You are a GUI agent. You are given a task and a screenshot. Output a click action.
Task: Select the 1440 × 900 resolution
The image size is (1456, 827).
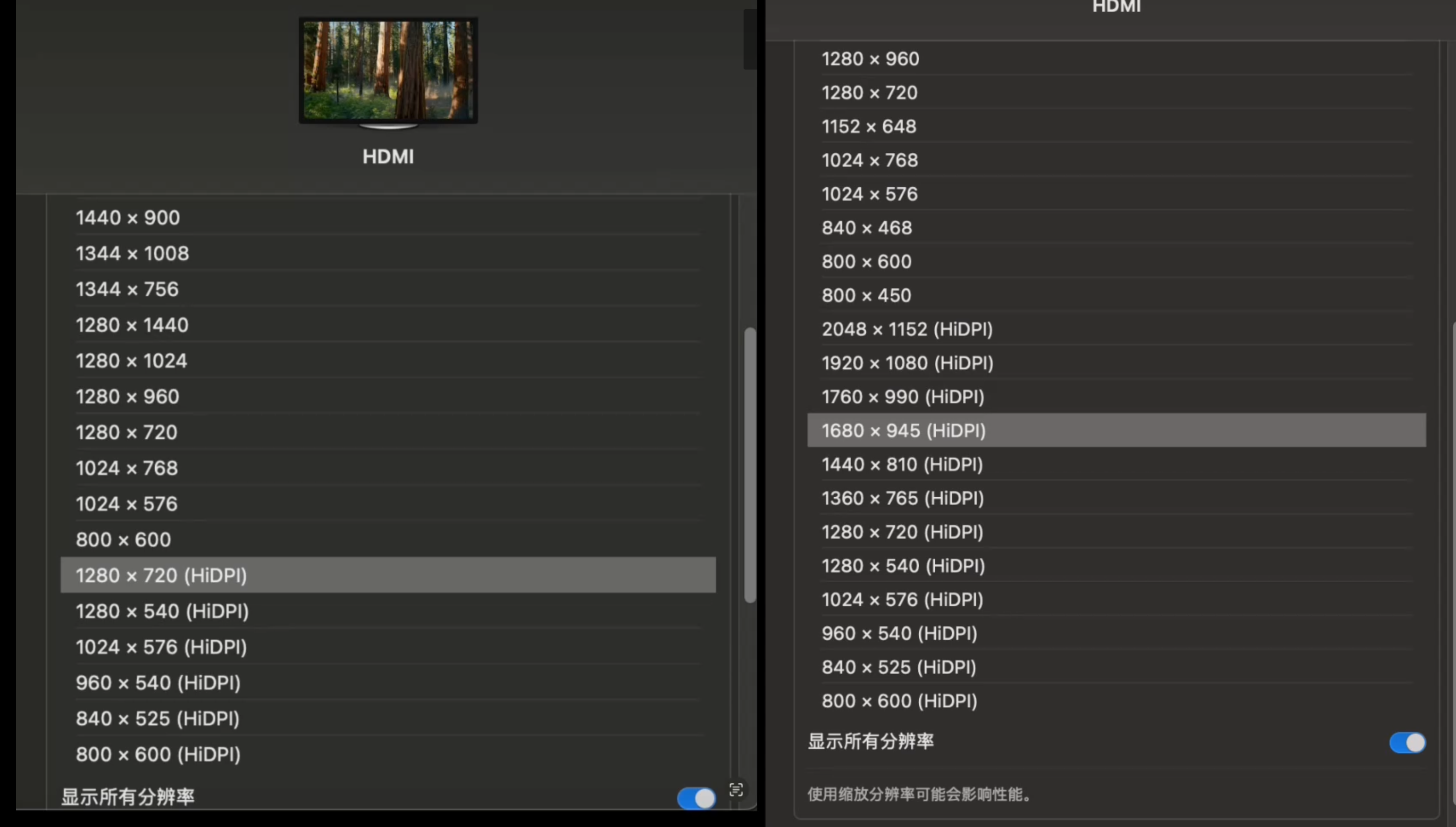128,217
